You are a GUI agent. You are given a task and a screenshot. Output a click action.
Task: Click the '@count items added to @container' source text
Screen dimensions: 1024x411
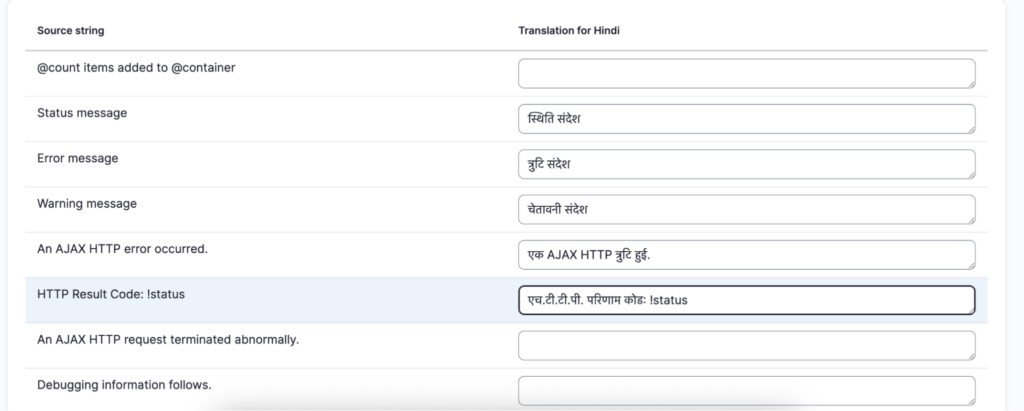click(136, 67)
